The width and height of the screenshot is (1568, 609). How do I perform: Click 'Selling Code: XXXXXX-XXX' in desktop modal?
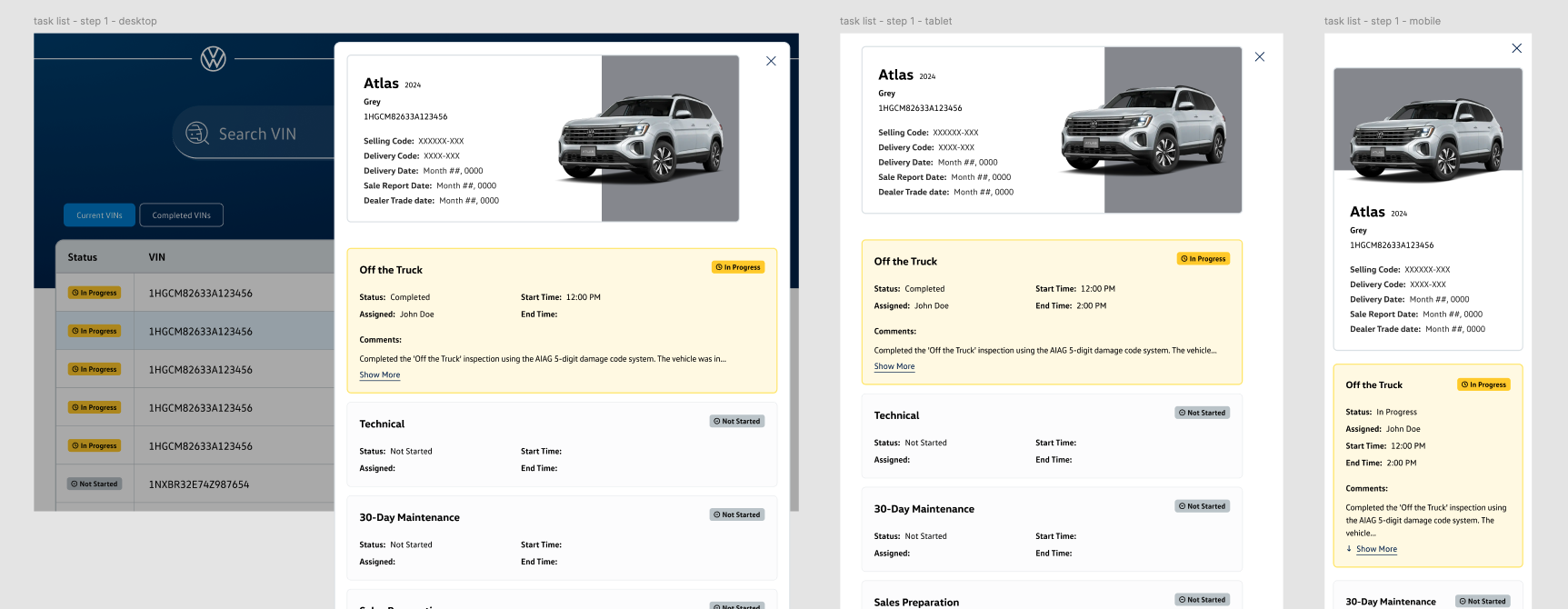coord(414,141)
